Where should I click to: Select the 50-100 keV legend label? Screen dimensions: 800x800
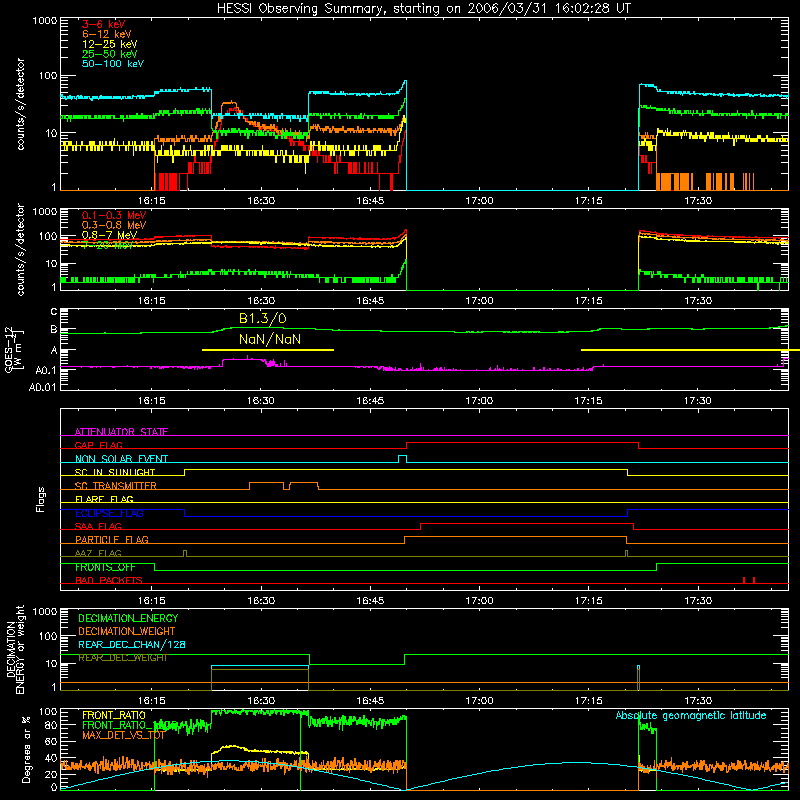(113, 64)
